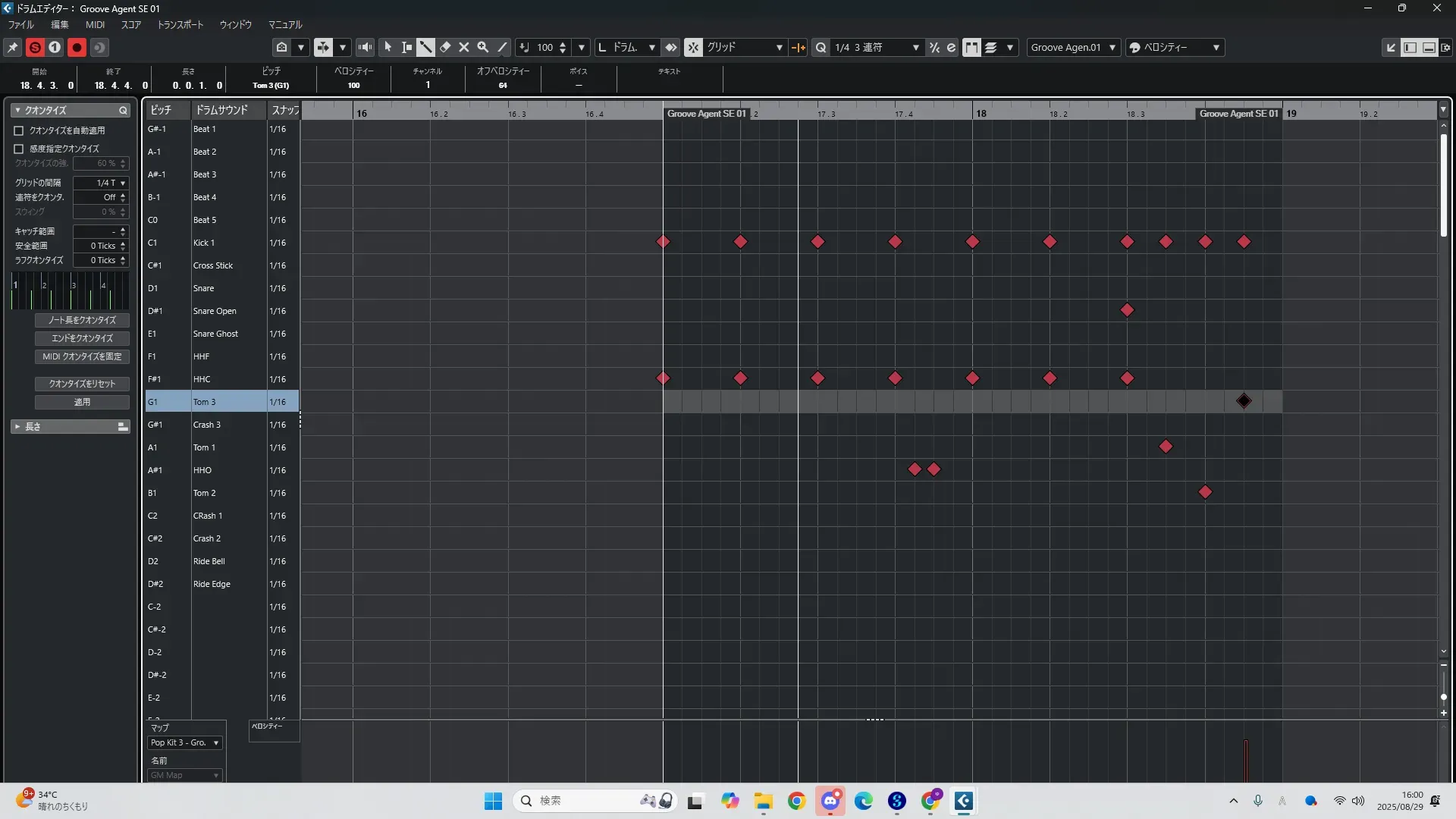Expand the 長さ section
The image size is (1456, 819).
[x=17, y=427]
